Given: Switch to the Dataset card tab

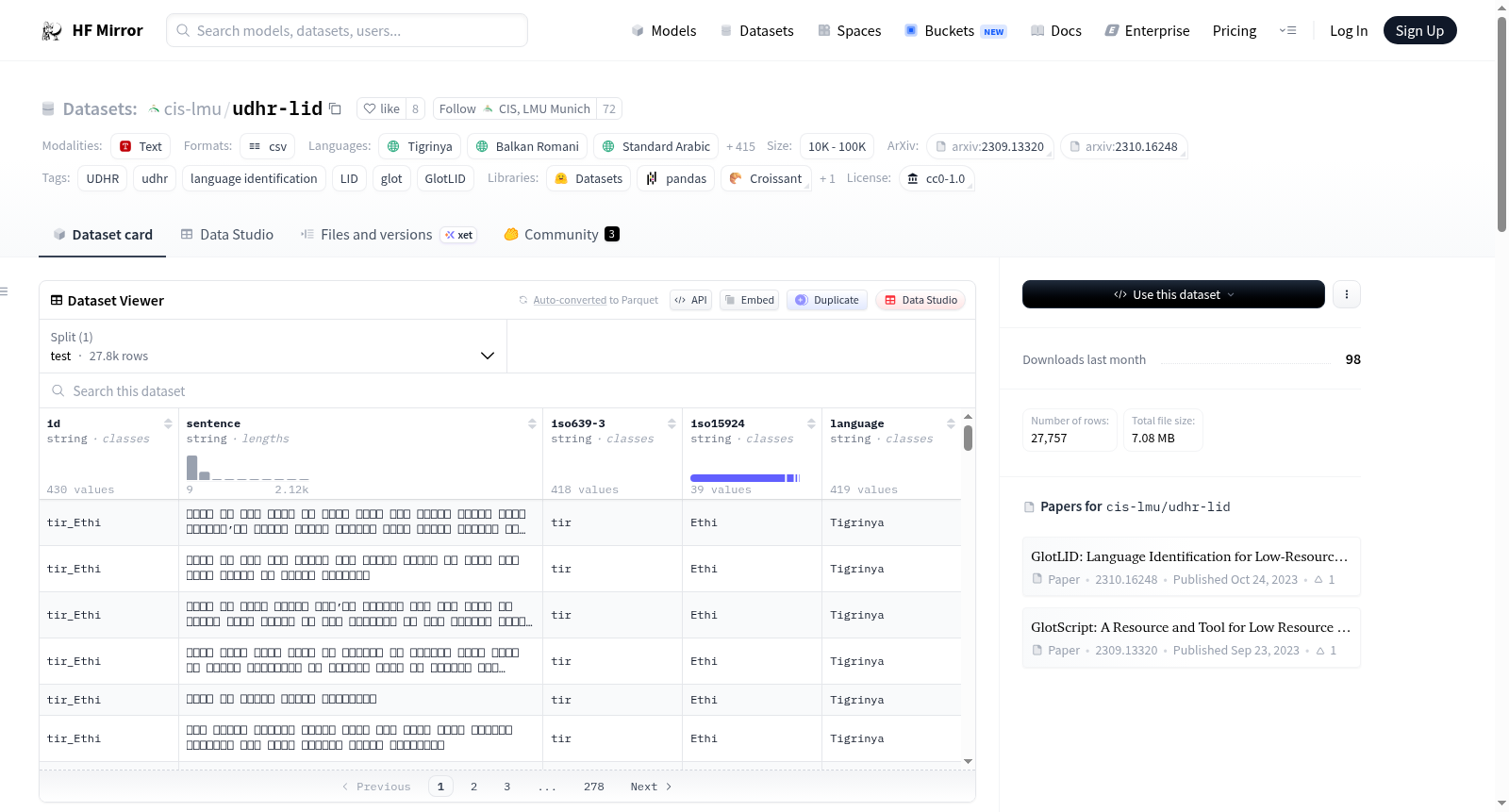Looking at the screenshot, I should click(103, 235).
